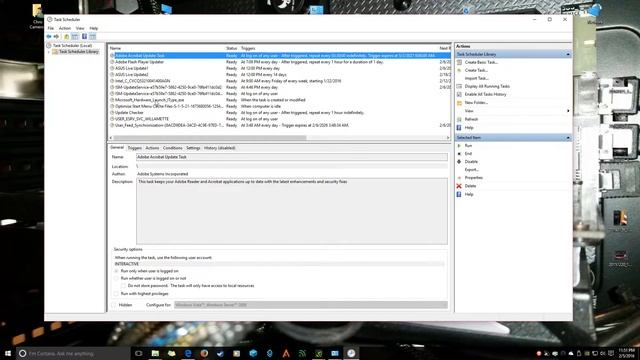Screen dimensions: 640x360
Task: Click End for the selected task
Action: click(x=468, y=153)
